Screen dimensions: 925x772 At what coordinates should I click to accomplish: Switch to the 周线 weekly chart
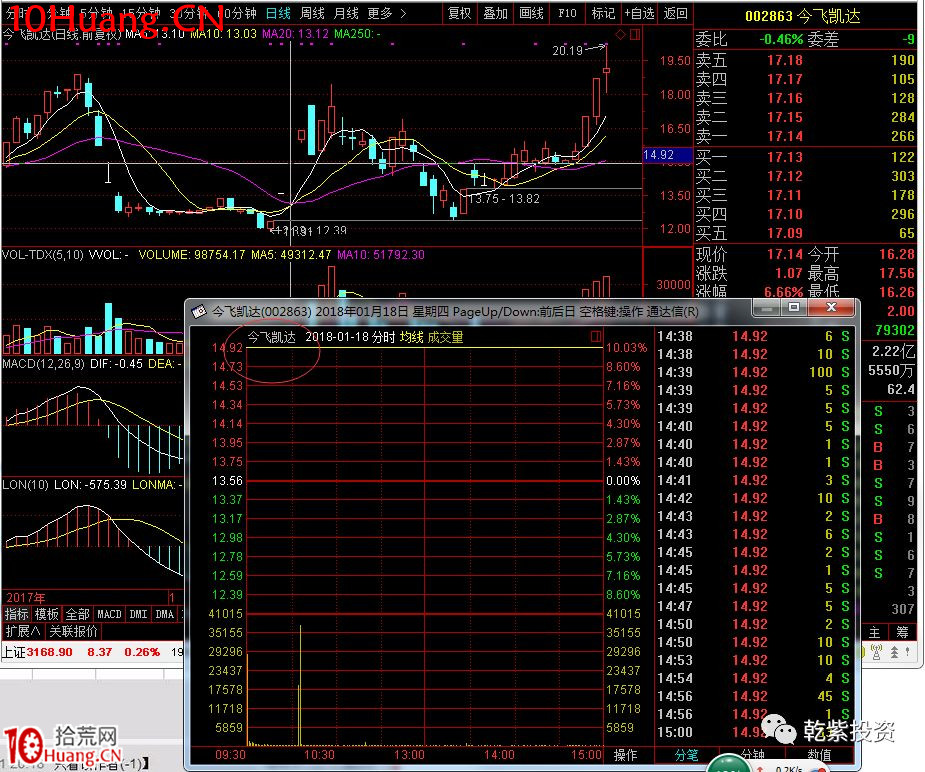[312, 13]
